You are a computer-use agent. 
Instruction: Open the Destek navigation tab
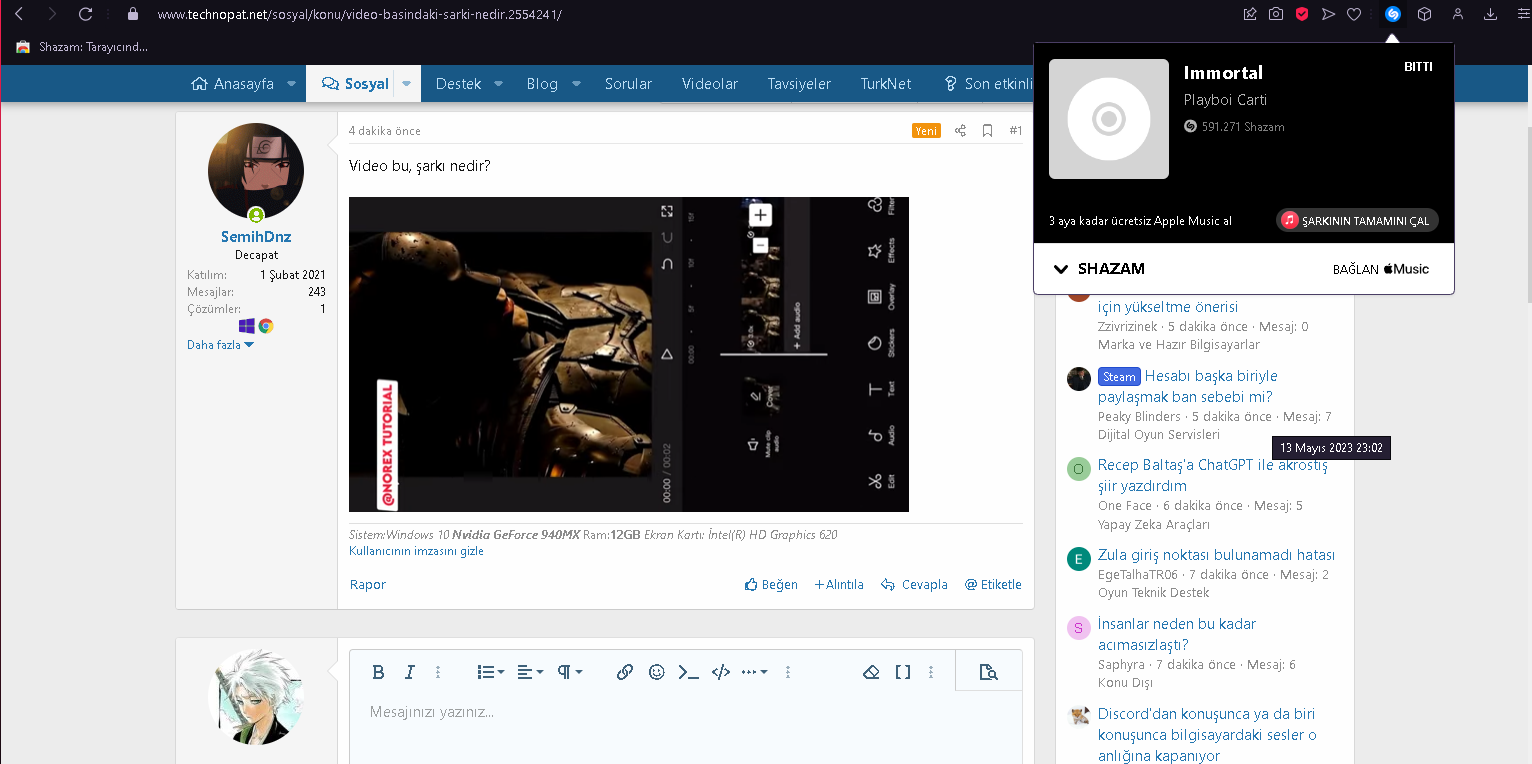click(x=459, y=84)
